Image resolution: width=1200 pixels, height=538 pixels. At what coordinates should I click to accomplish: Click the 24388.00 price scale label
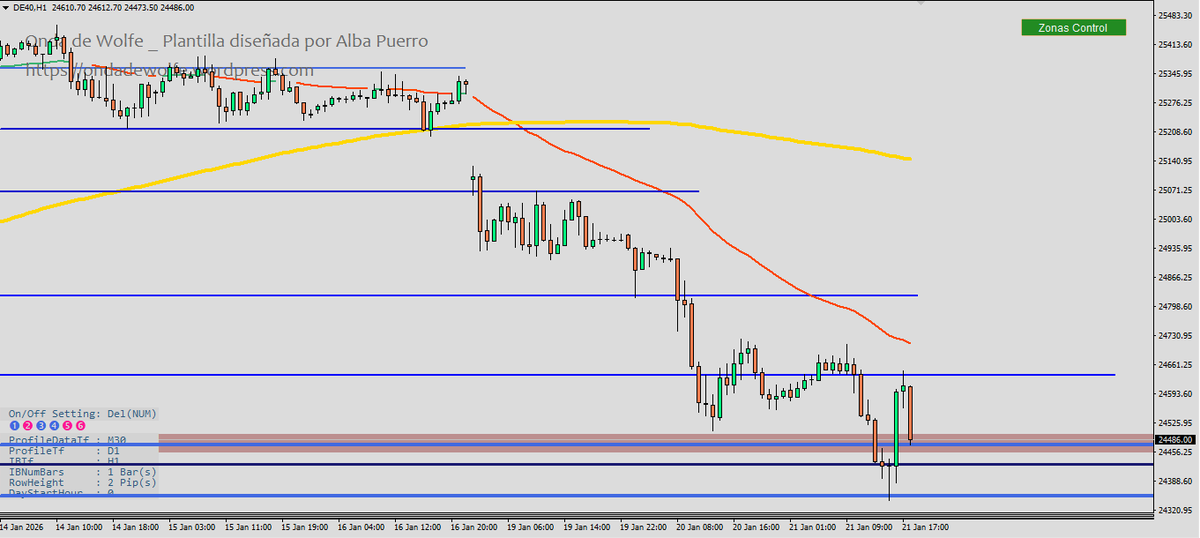click(x=1177, y=482)
